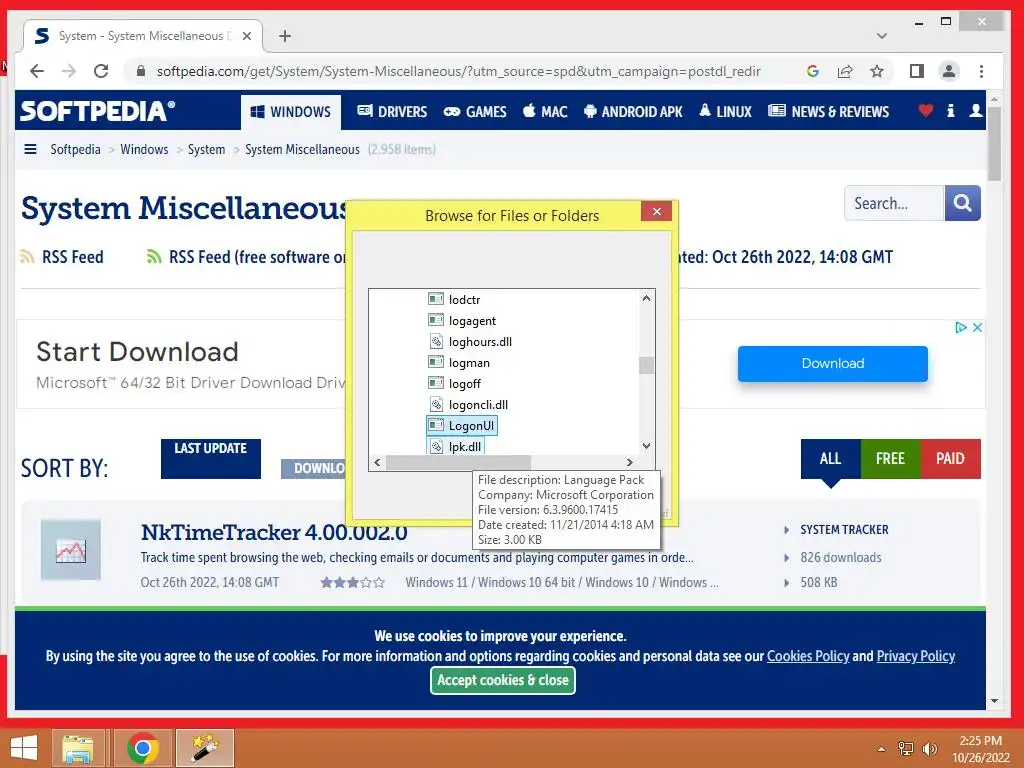Select logoncli.dll in the file list

pyautogui.click(x=478, y=404)
